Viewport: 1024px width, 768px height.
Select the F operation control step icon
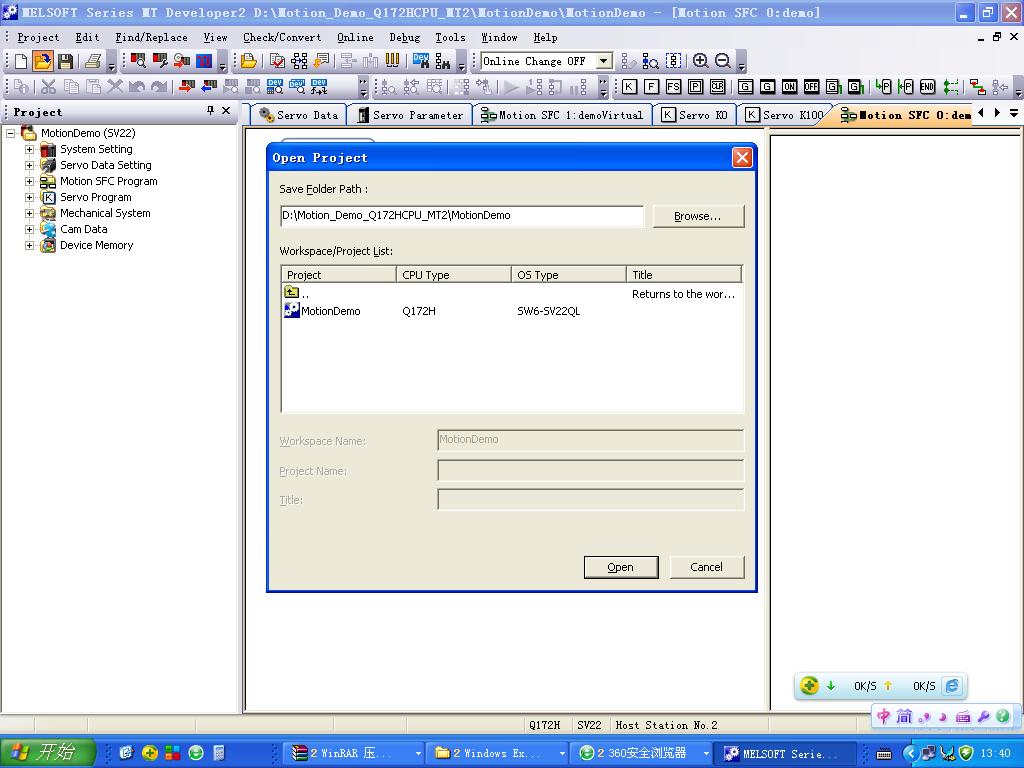tap(651, 87)
